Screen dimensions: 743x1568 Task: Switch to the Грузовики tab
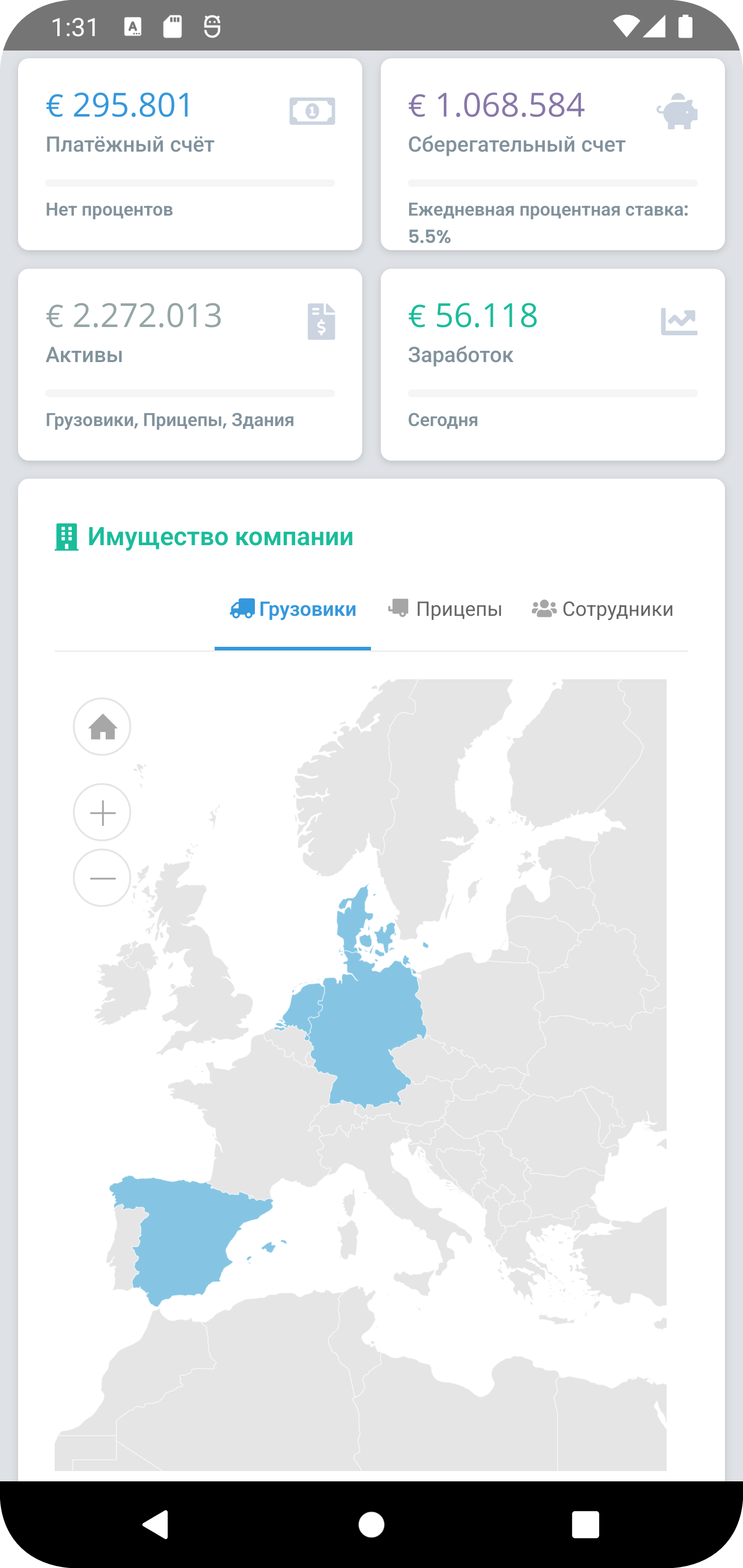(x=293, y=609)
